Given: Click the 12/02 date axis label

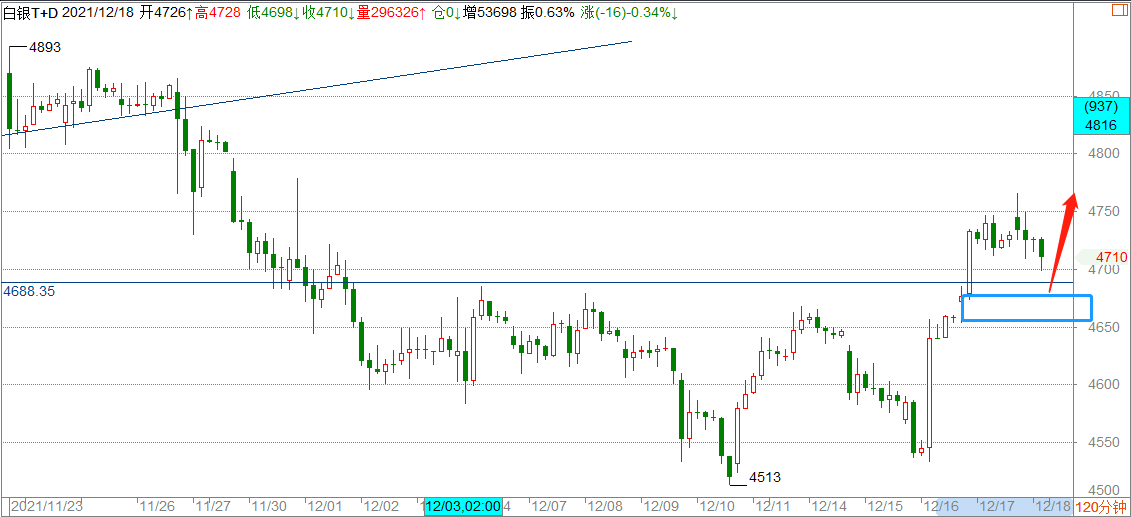Looking at the screenshot, I should click(x=380, y=508).
